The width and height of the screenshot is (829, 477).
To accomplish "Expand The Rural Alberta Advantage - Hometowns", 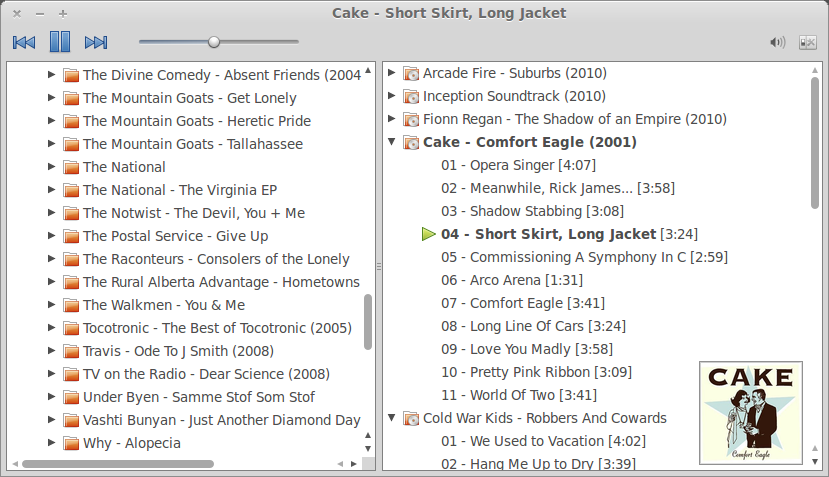I will coord(51,281).
